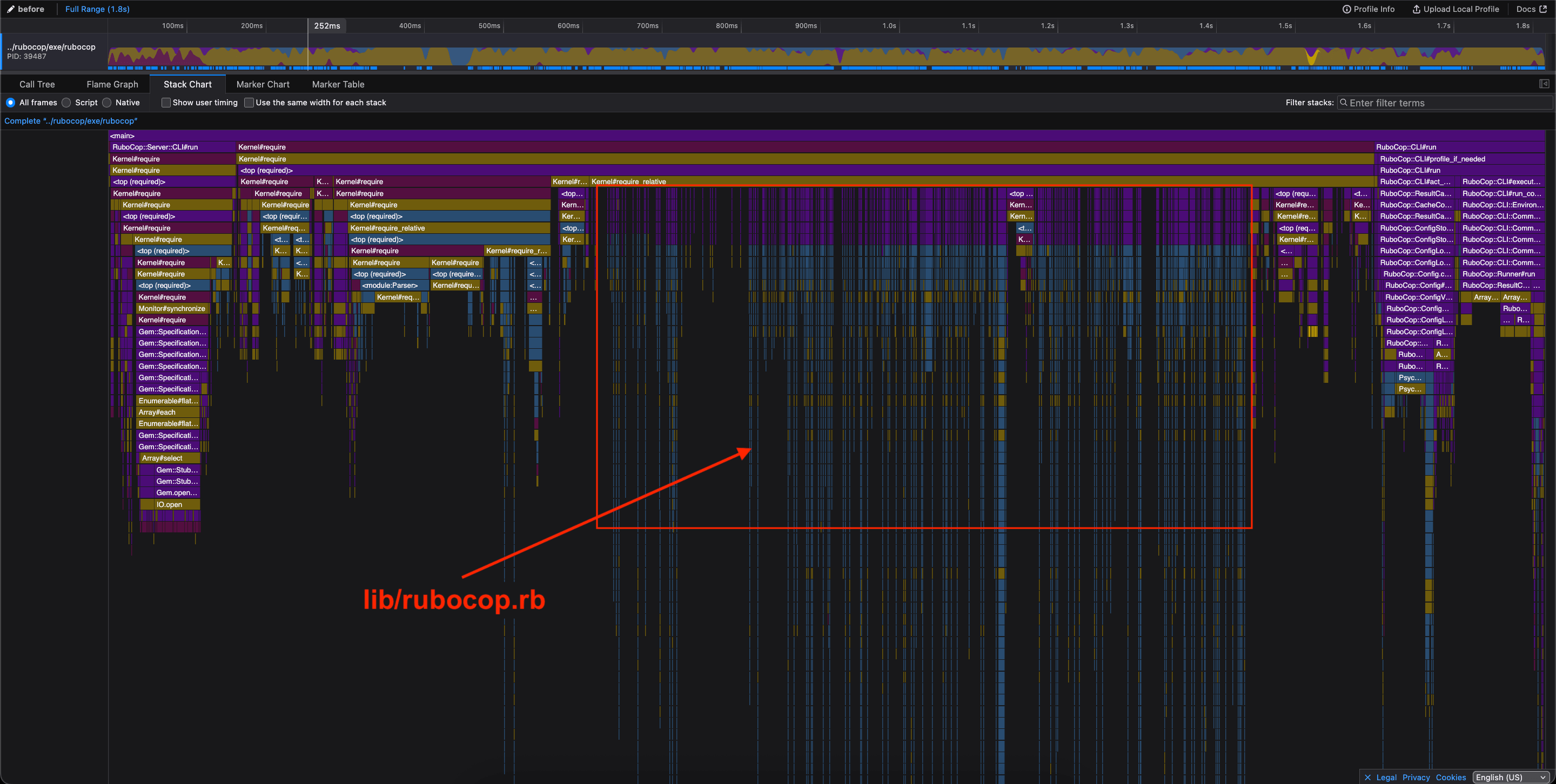Select the Native radio button
Image resolution: width=1556 pixels, height=784 pixels.
tap(107, 103)
